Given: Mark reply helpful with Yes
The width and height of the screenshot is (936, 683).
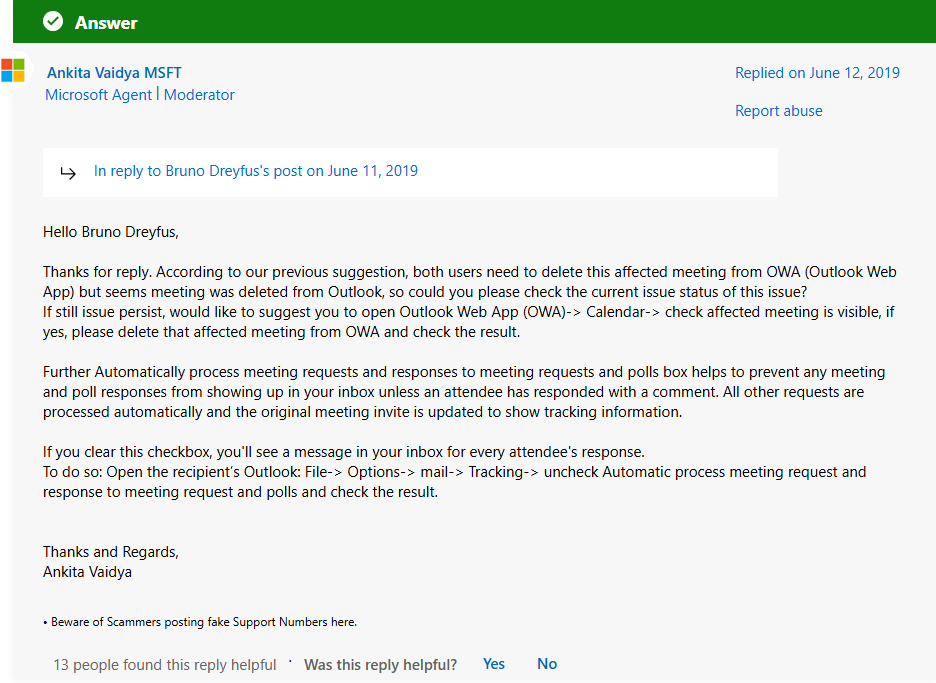Looking at the screenshot, I should [x=494, y=664].
